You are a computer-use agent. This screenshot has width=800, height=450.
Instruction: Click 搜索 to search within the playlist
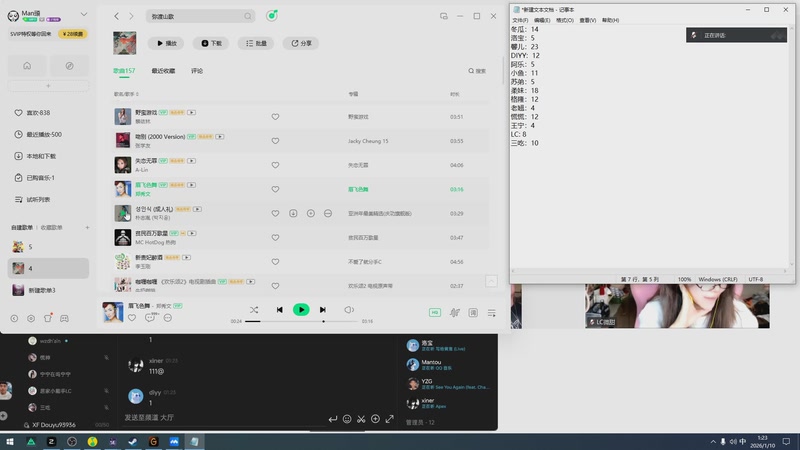pos(477,71)
